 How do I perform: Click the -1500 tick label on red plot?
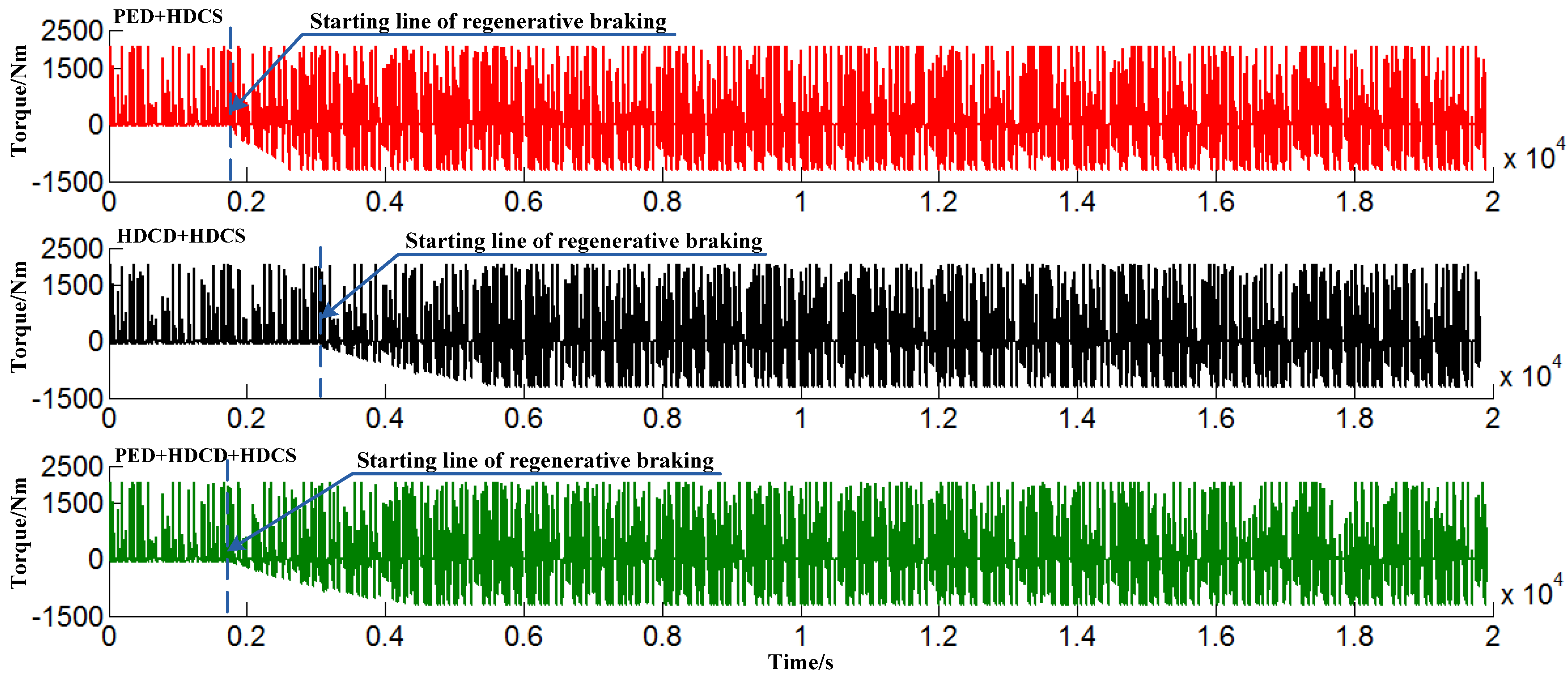tap(67, 181)
